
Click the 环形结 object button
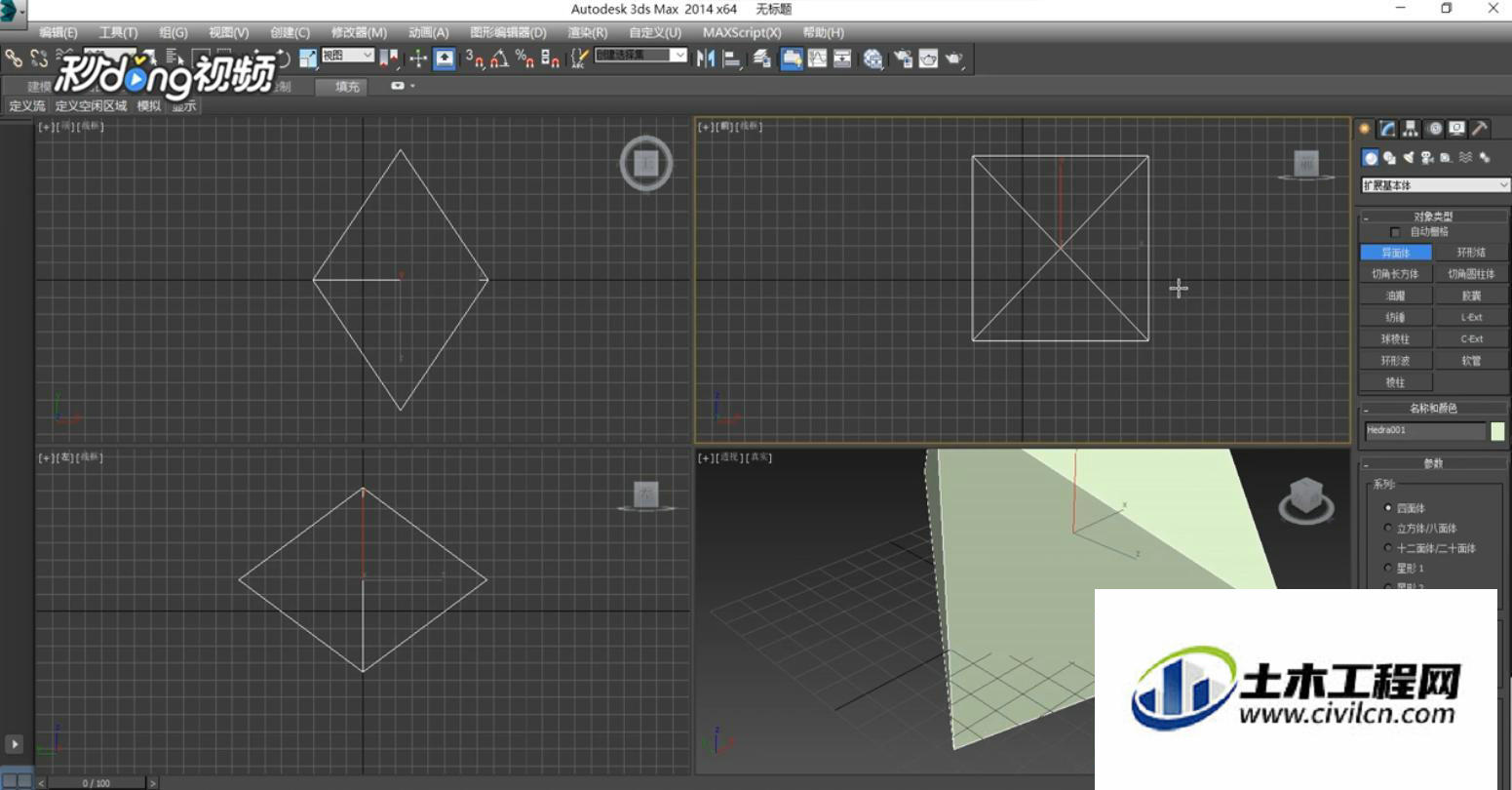(1471, 253)
